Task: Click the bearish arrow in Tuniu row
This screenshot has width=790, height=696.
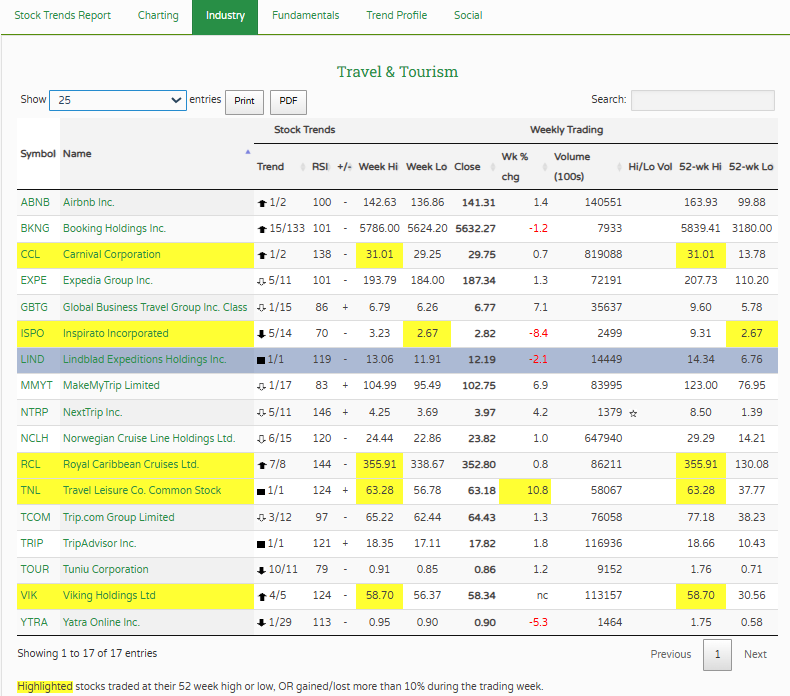Action: (261, 571)
